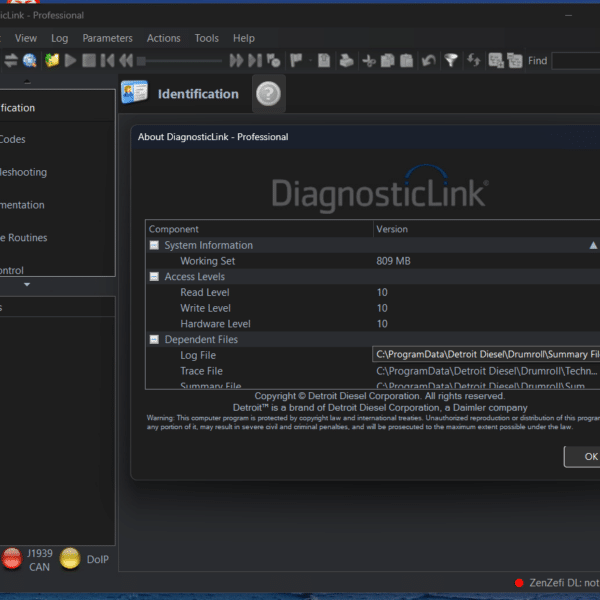Click the Cut scissors icon
This screenshot has height=600, width=600.
pos(369,60)
